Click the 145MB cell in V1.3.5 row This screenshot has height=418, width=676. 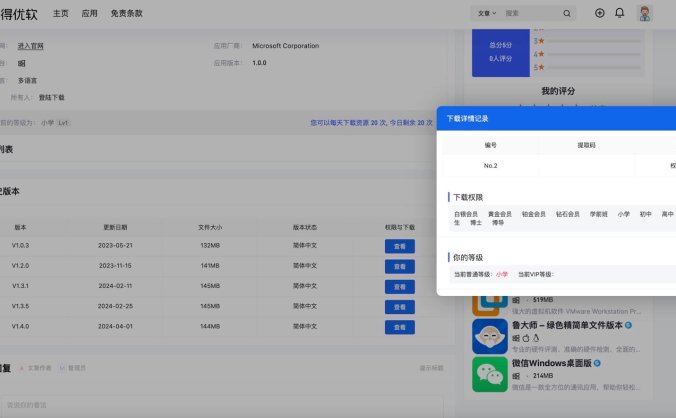(x=210, y=306)
